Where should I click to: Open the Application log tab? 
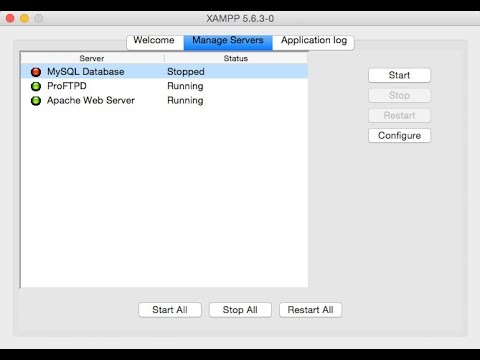[x=313, y=42]
